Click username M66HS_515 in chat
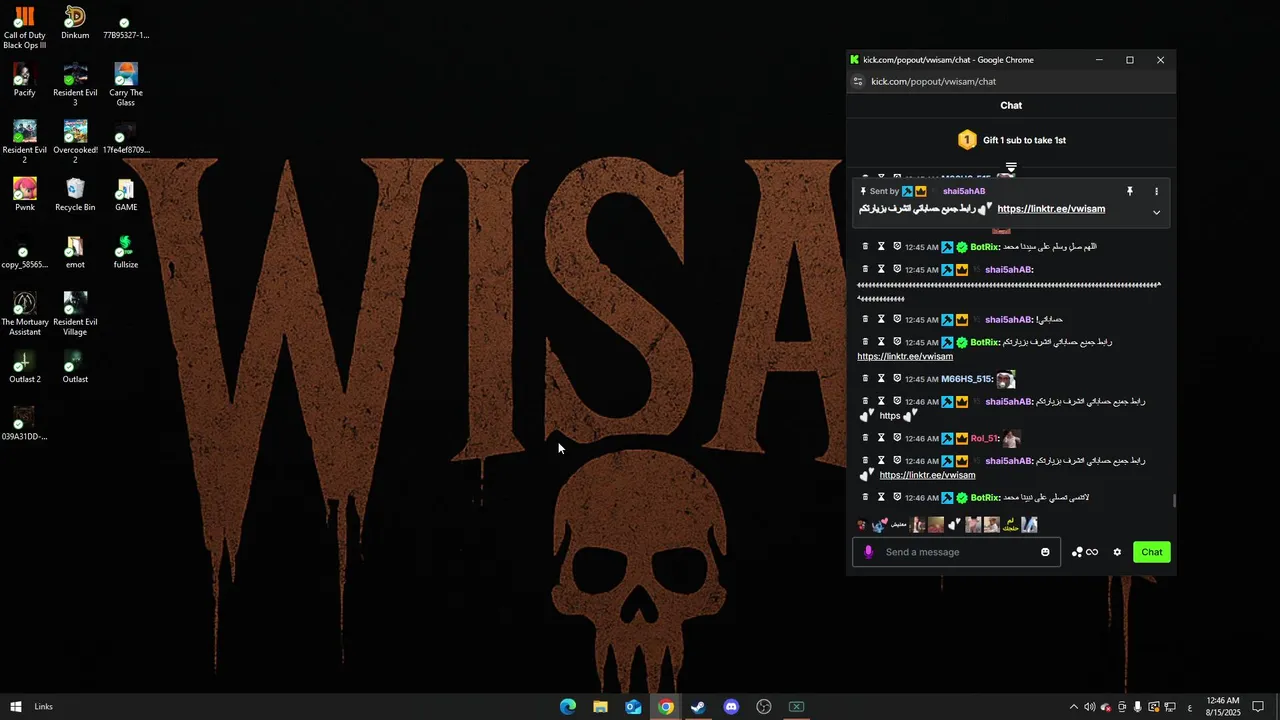 click(967, 379)
